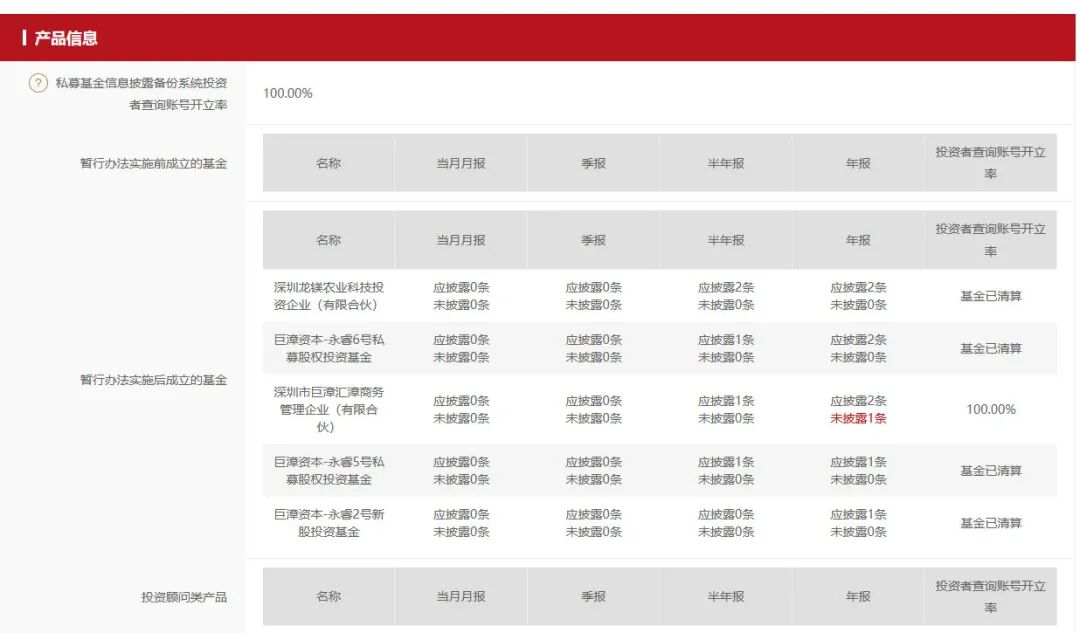The height and width of the screenshot is (633, 1080).
Task: Click 季报 header in 暂行办法实施前成立的基金 table
Action: (593, 163)
